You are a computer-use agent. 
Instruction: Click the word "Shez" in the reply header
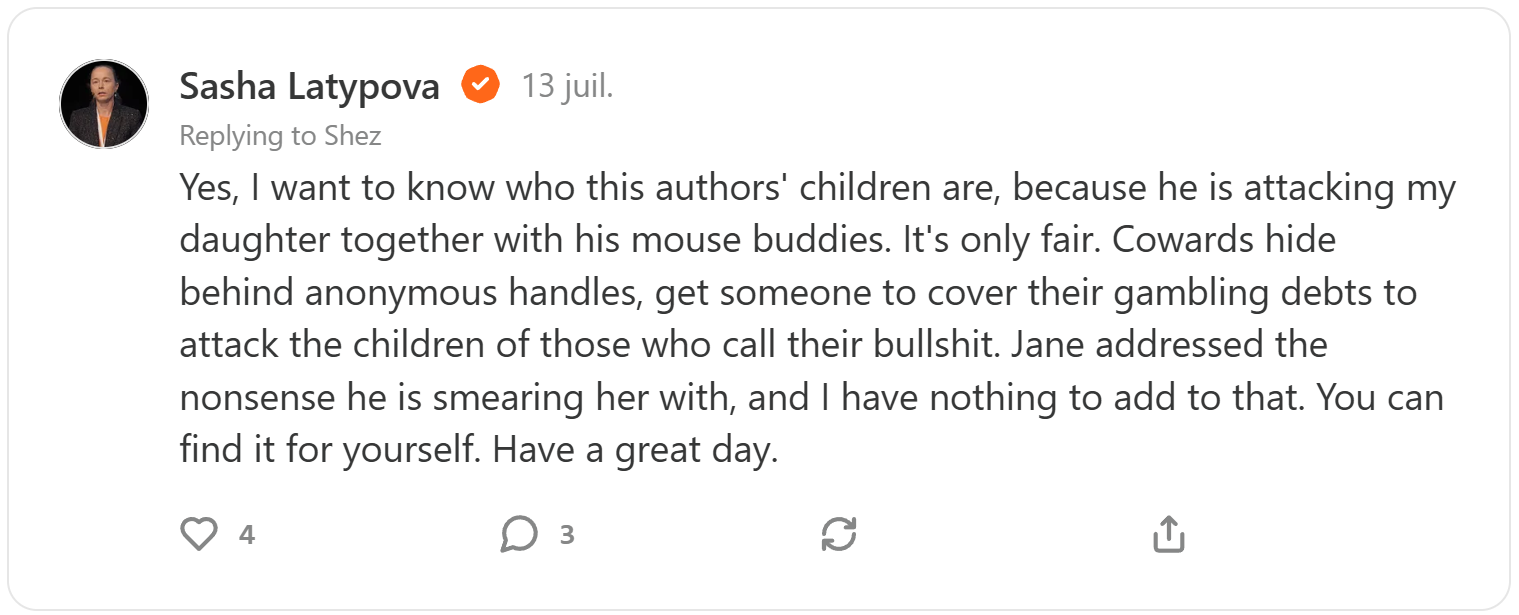(x=353, y=136)
